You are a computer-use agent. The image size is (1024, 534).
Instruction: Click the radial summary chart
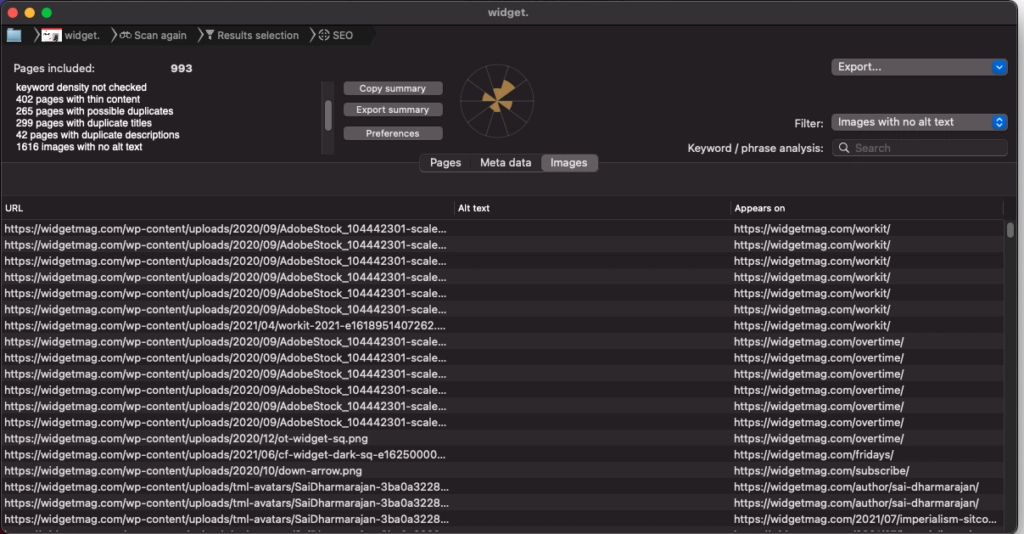click(497, 101)
